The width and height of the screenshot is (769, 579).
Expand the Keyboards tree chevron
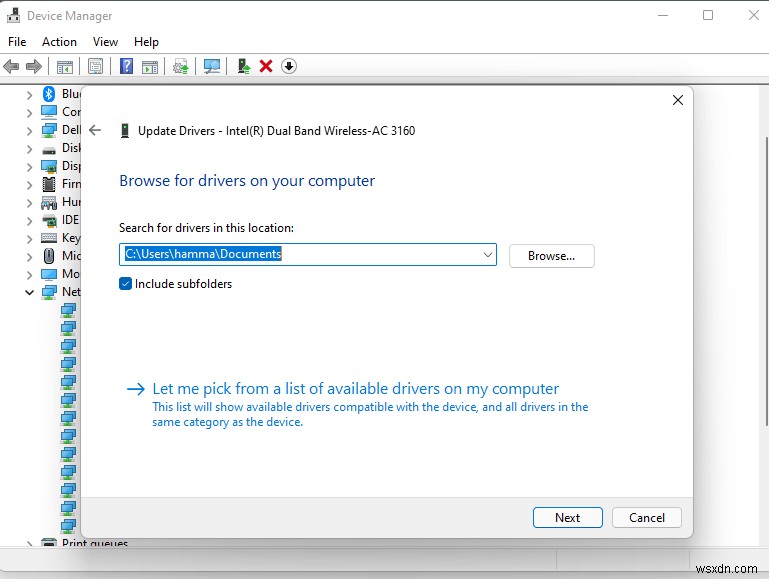click(x=29, y=239)
